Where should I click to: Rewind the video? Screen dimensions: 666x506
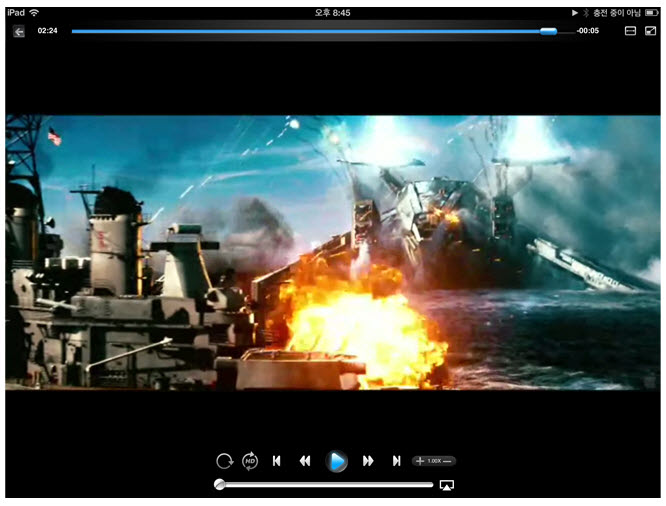[305, 461]
